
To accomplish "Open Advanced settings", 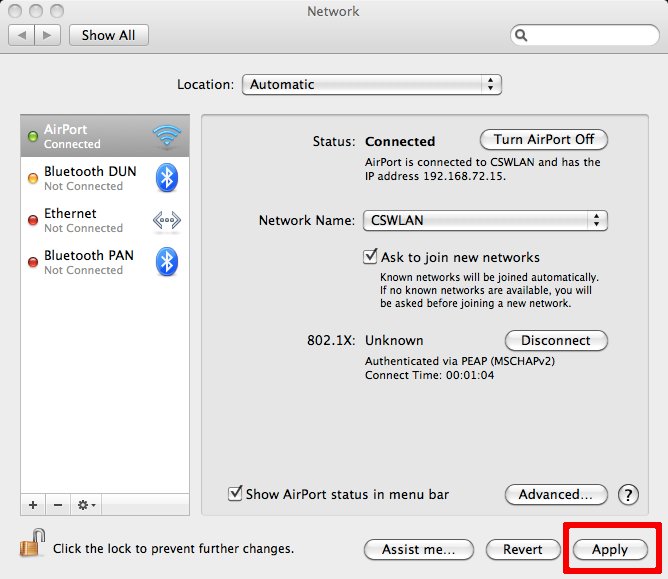I will (x=556, y=494).
